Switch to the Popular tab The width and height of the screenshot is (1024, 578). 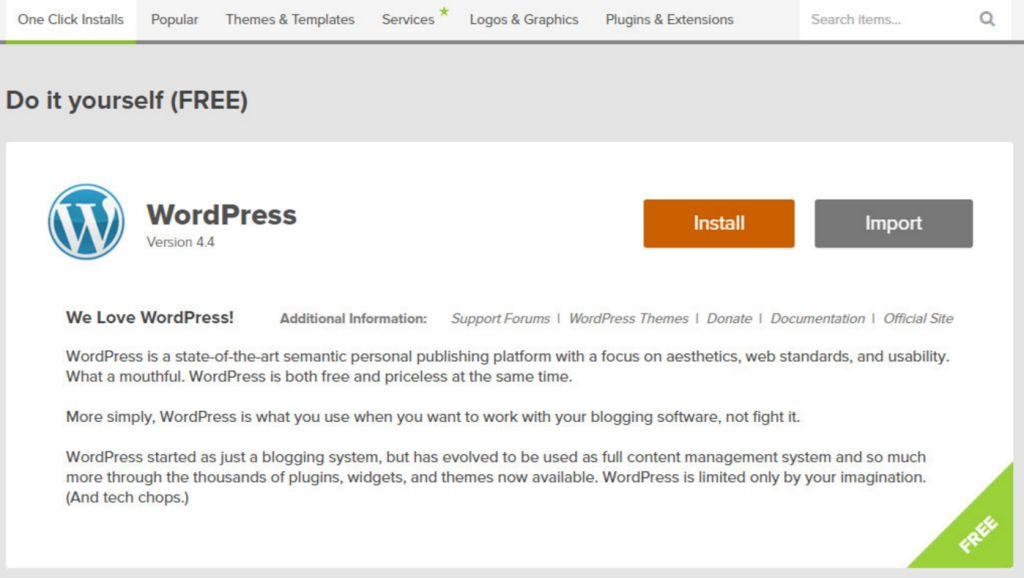pyautogui.click(x=174, y=19)
